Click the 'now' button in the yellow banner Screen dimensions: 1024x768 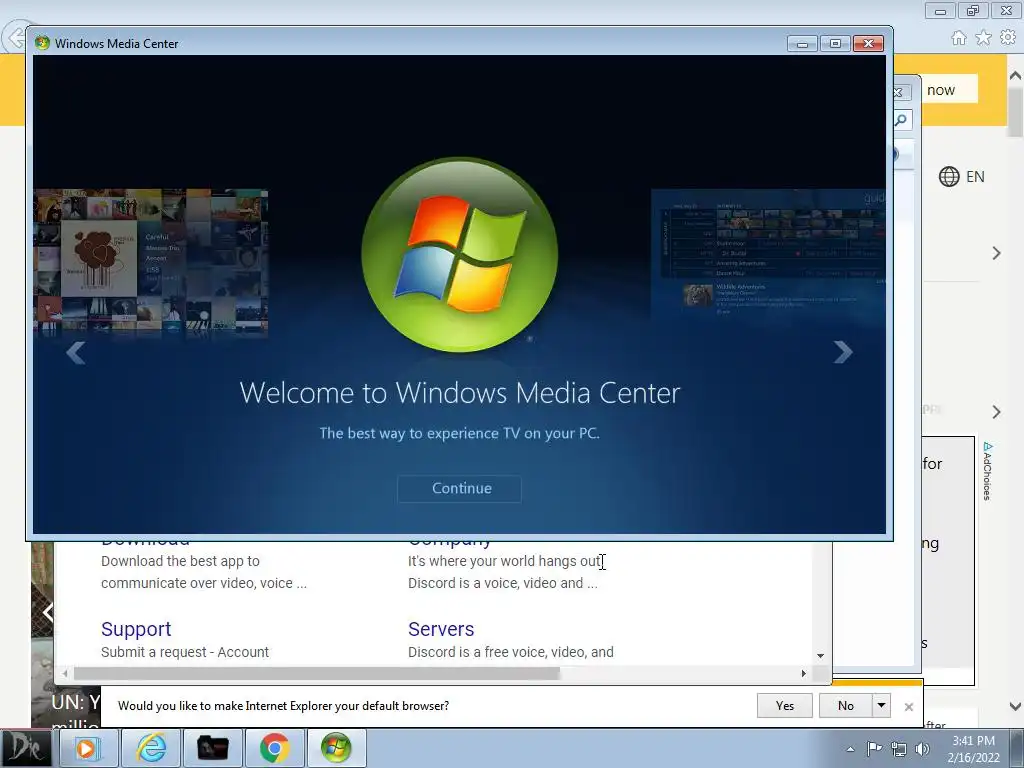[941, 89]
